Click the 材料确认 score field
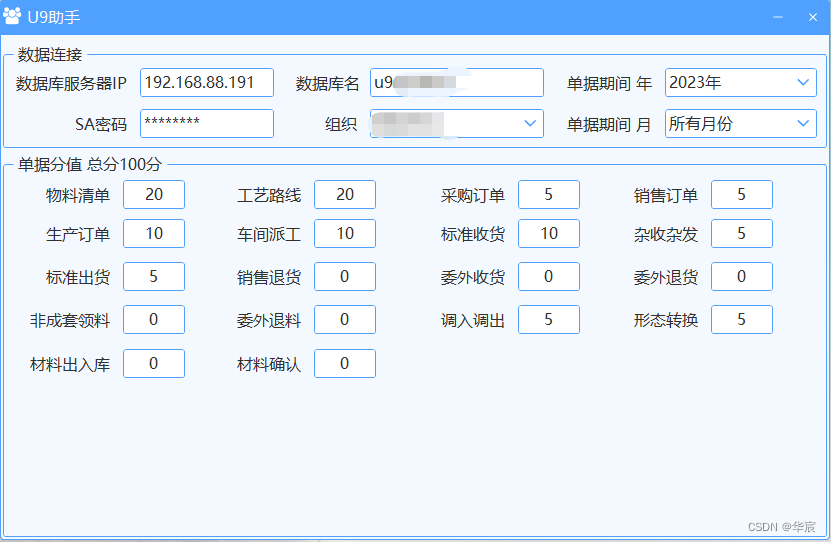The width and height of the screenshot is (831, 542). tap(344, 363)
